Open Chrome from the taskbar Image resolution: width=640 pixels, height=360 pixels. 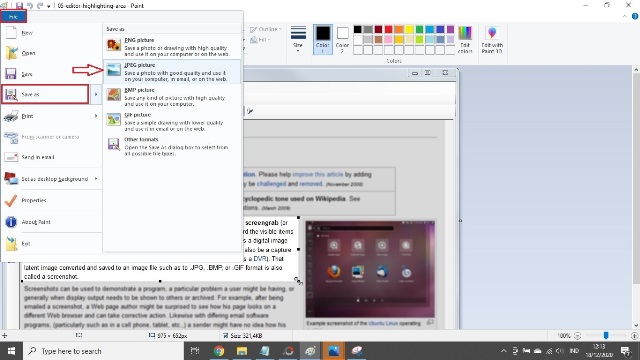219,351
